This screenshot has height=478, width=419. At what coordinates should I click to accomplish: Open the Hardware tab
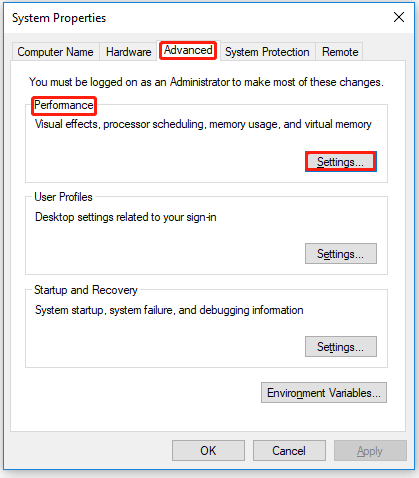coord(128,52)
